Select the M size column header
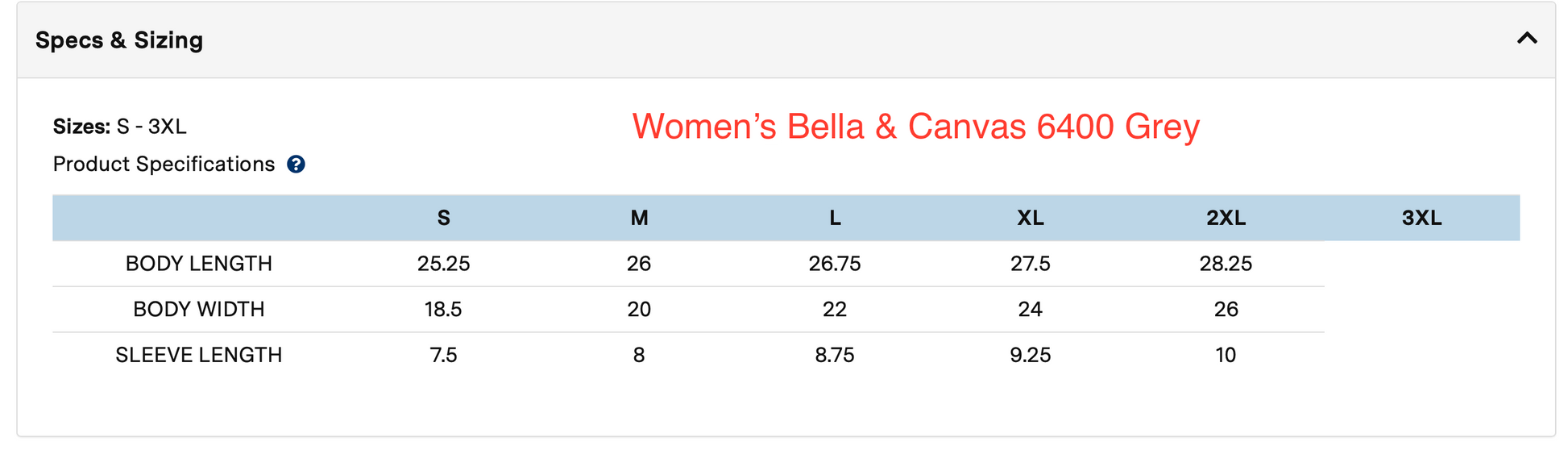Screen dimensions: 1568x471 (x=639, y=218)
